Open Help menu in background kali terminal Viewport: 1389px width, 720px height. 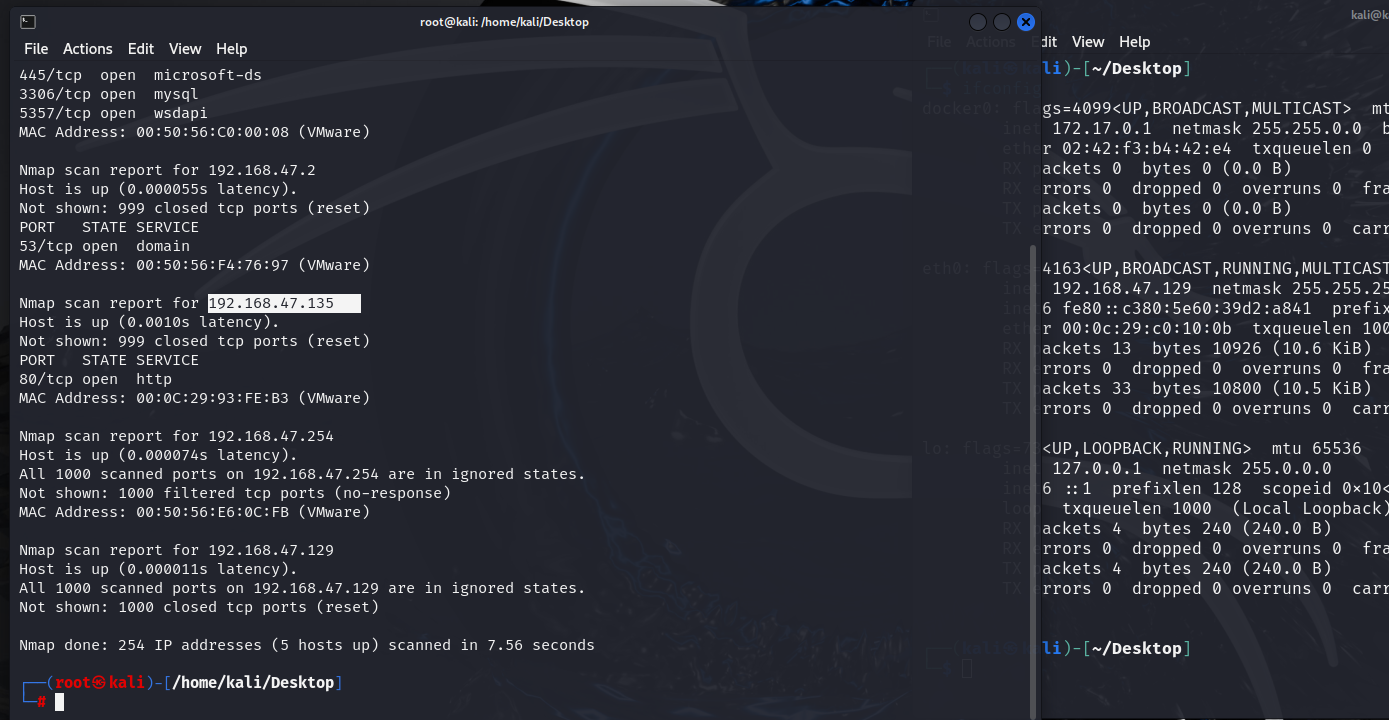pyautogui.click(x=1134, y=42)
